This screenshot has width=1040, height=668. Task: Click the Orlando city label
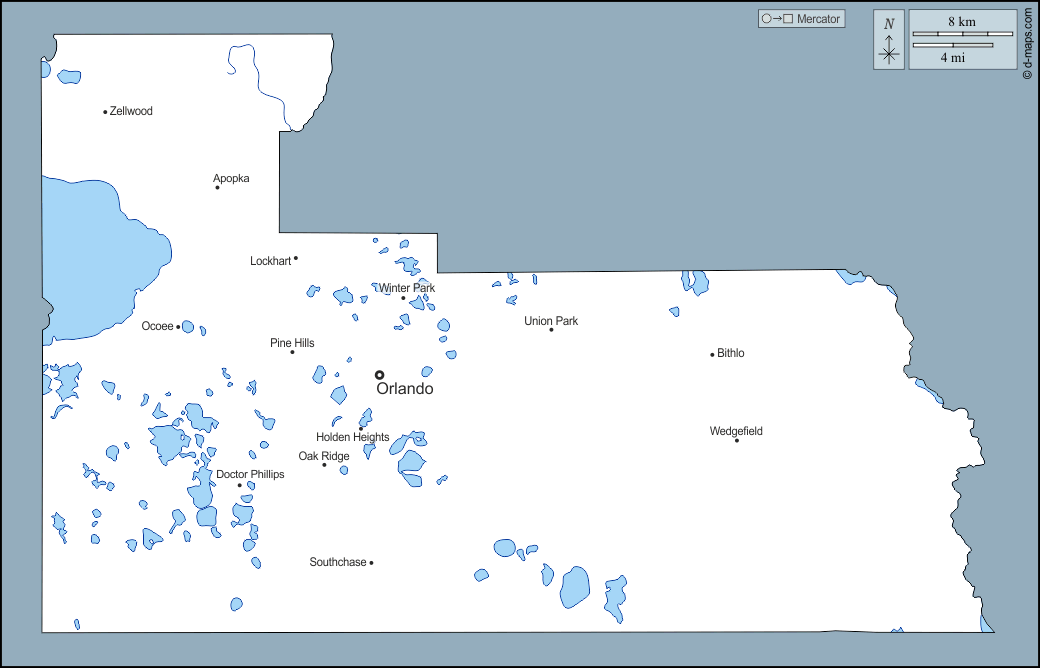[x=405, y=389]
